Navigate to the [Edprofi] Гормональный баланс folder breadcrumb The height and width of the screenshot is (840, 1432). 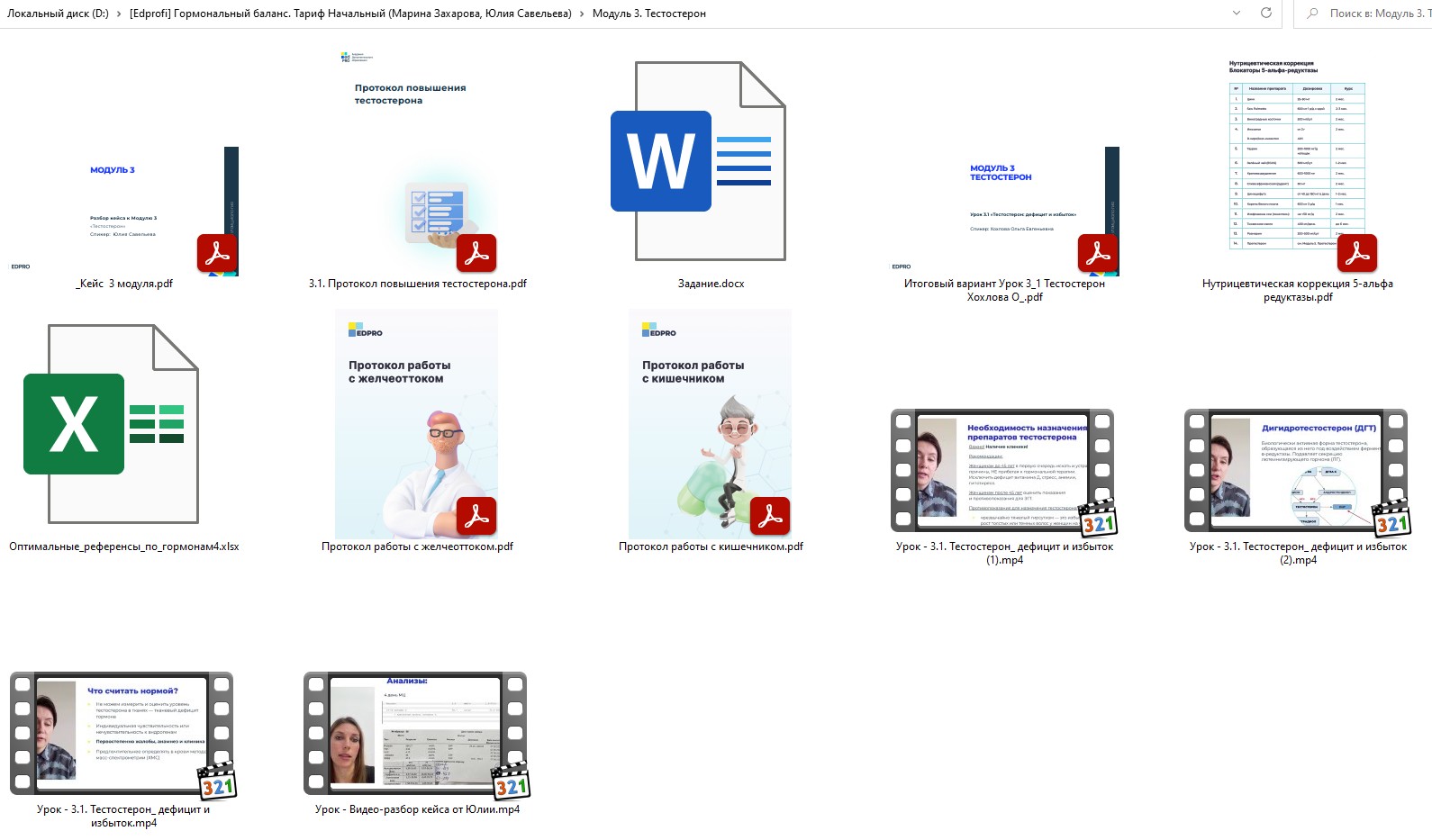tap(350, 14)
